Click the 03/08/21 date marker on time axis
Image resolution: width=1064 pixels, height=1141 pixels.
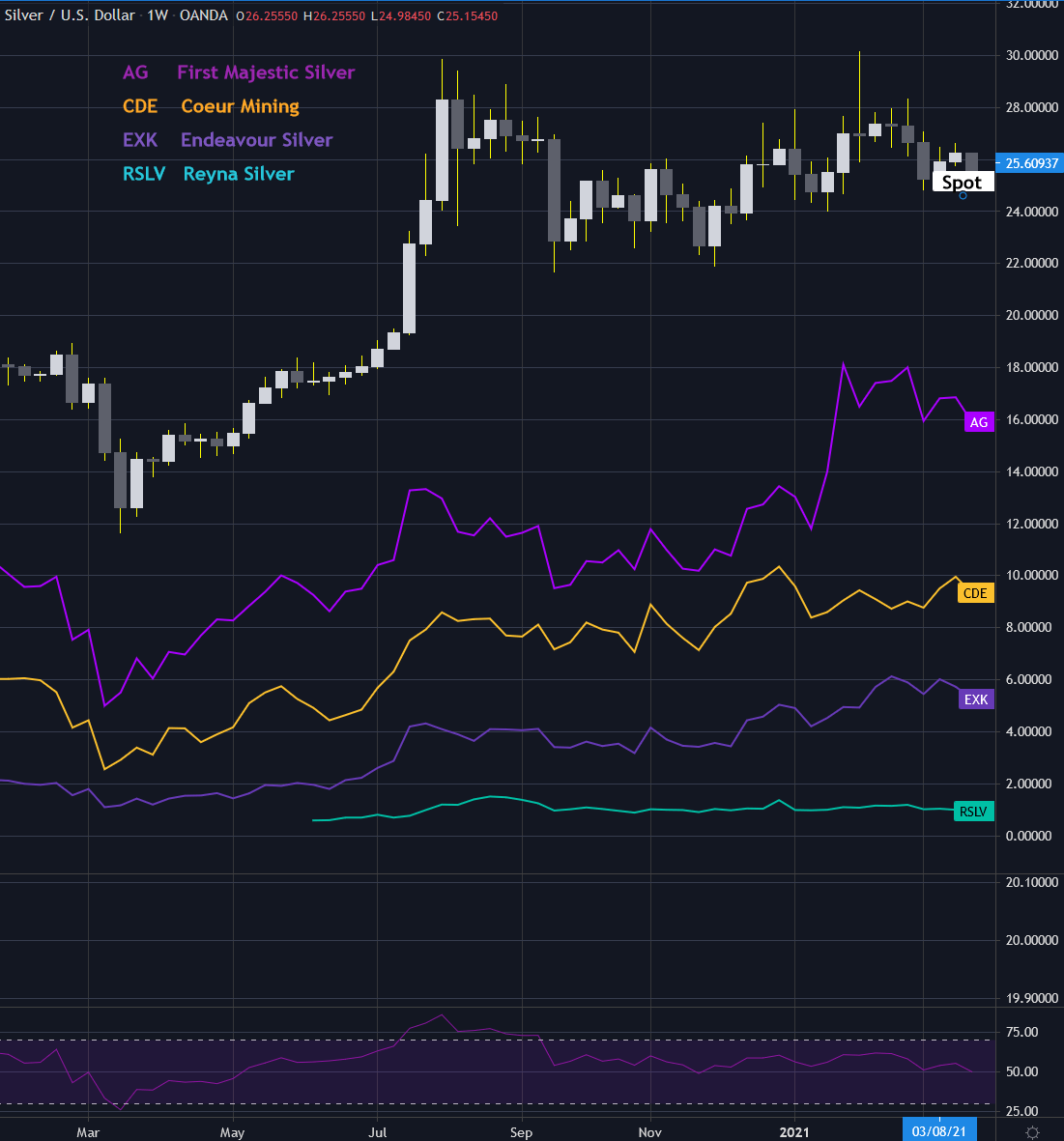coord(938,1130)
